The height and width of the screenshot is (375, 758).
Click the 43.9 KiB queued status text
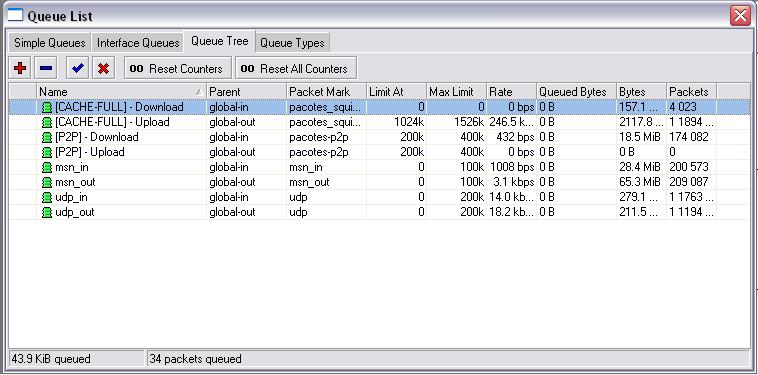pyautogui.click(x=51, y=359)
